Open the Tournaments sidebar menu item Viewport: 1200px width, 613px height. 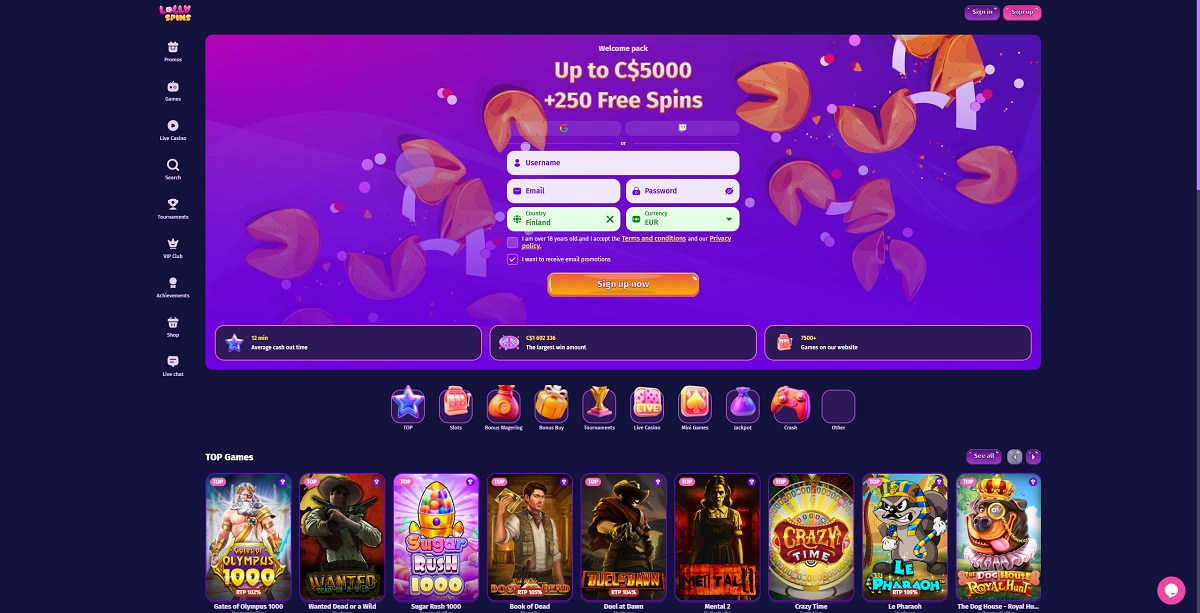(173, 209)
